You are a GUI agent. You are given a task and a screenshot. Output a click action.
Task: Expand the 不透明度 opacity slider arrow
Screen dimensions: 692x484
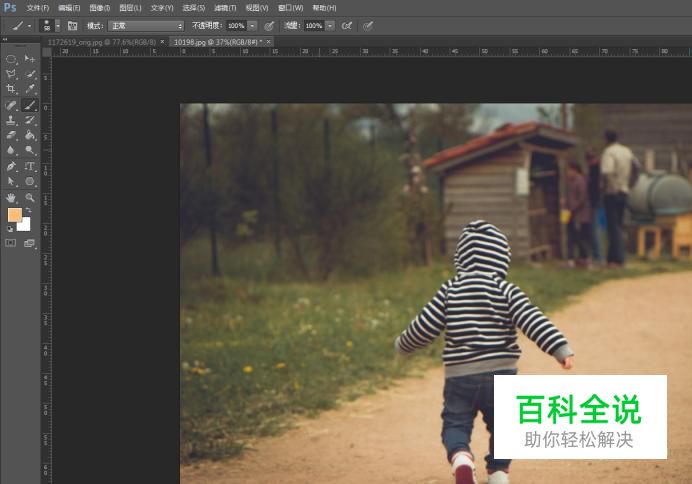[x=252, y=25]
